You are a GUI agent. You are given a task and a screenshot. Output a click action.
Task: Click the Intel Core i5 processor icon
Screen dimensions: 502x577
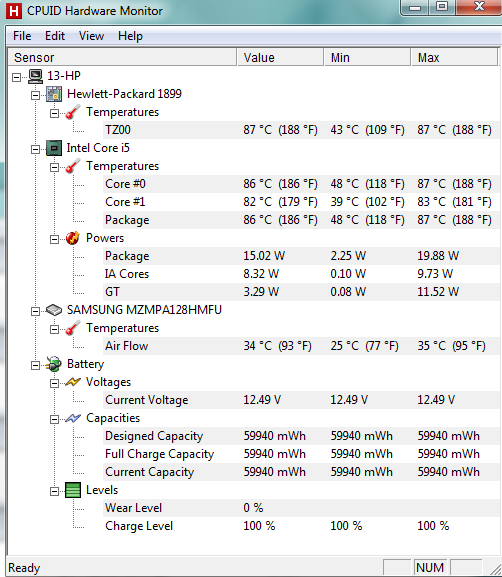[x=54, y=148]
